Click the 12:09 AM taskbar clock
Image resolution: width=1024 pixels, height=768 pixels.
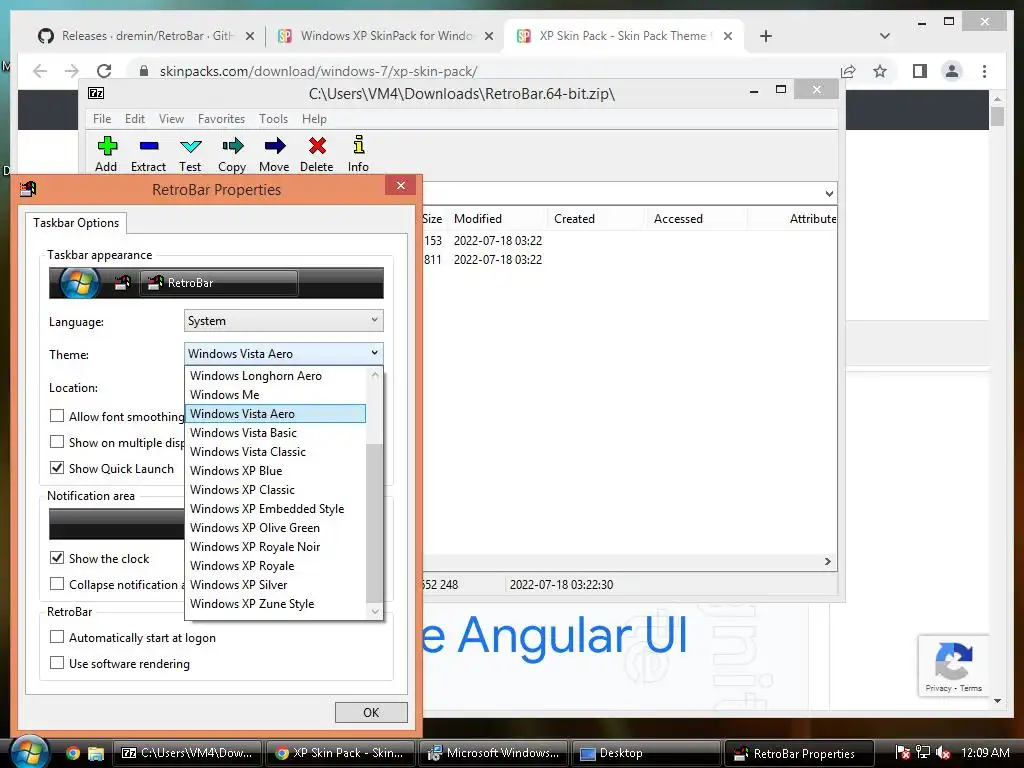coord(985,753)
